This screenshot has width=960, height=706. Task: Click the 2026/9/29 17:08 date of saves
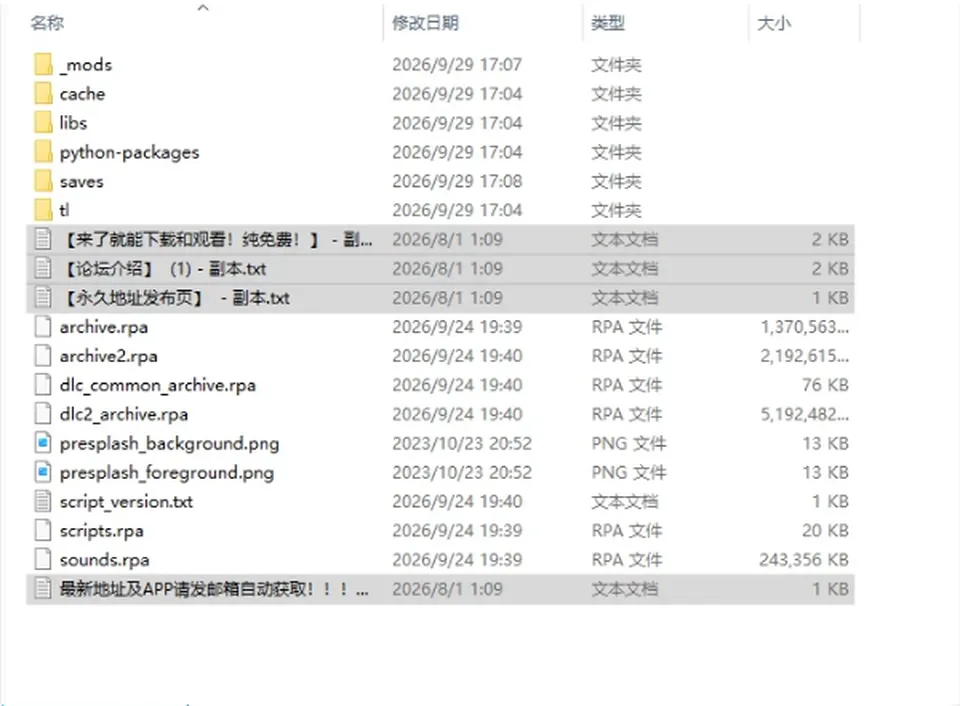[x=457, y=181]
